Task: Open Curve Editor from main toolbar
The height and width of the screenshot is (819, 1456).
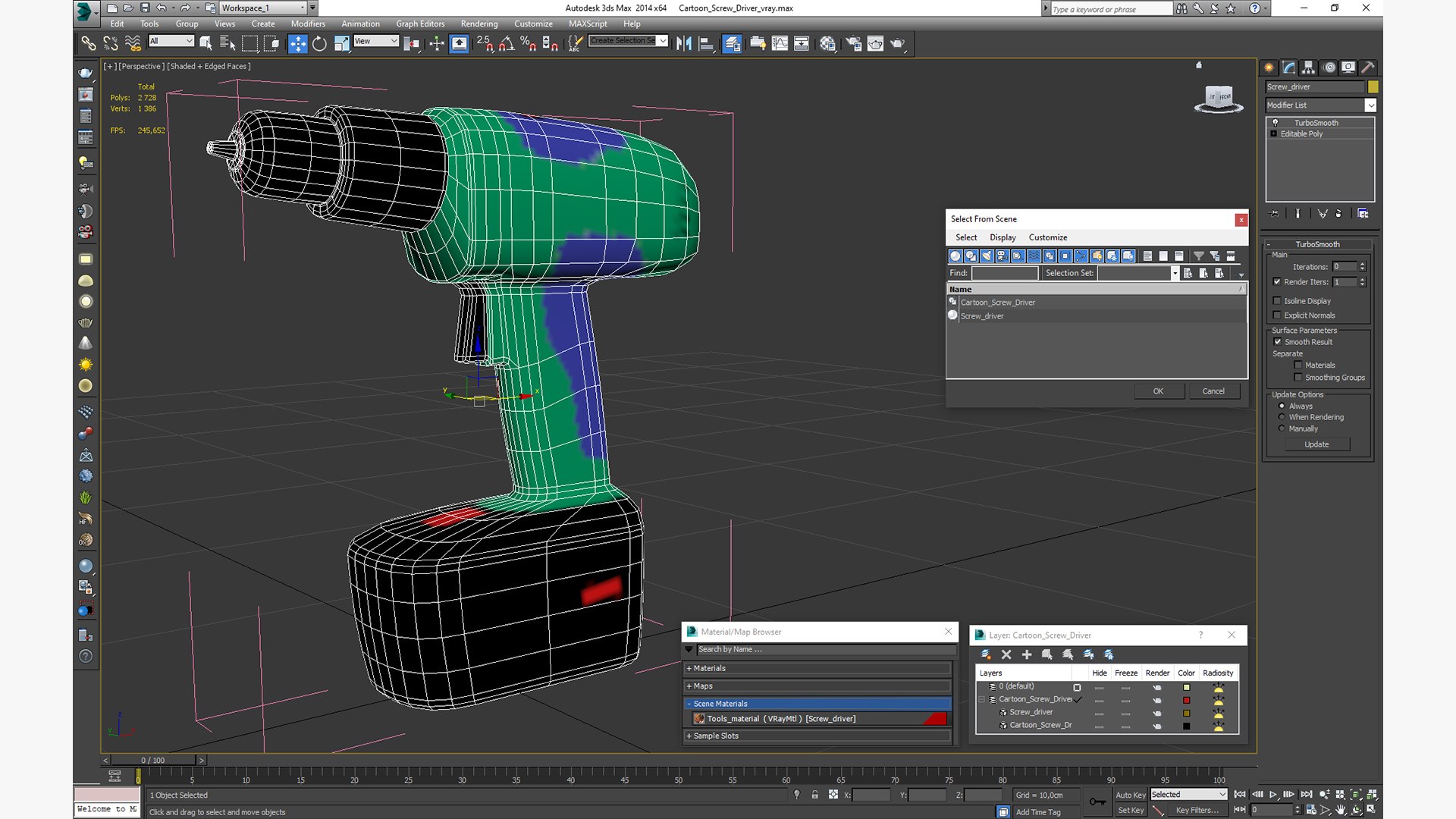Action: [780, 43]
